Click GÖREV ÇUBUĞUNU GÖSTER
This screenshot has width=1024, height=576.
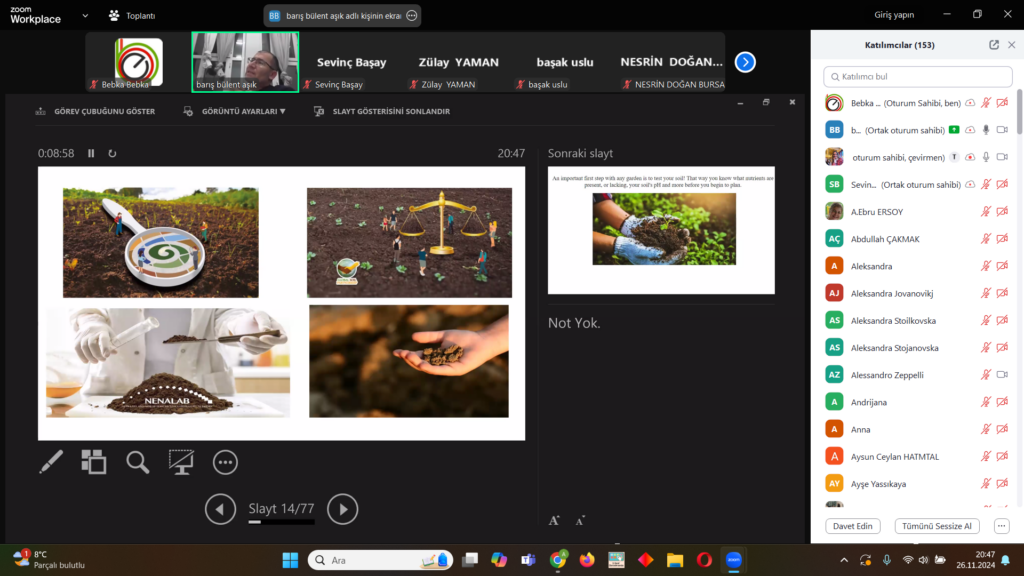coord(96,112)
